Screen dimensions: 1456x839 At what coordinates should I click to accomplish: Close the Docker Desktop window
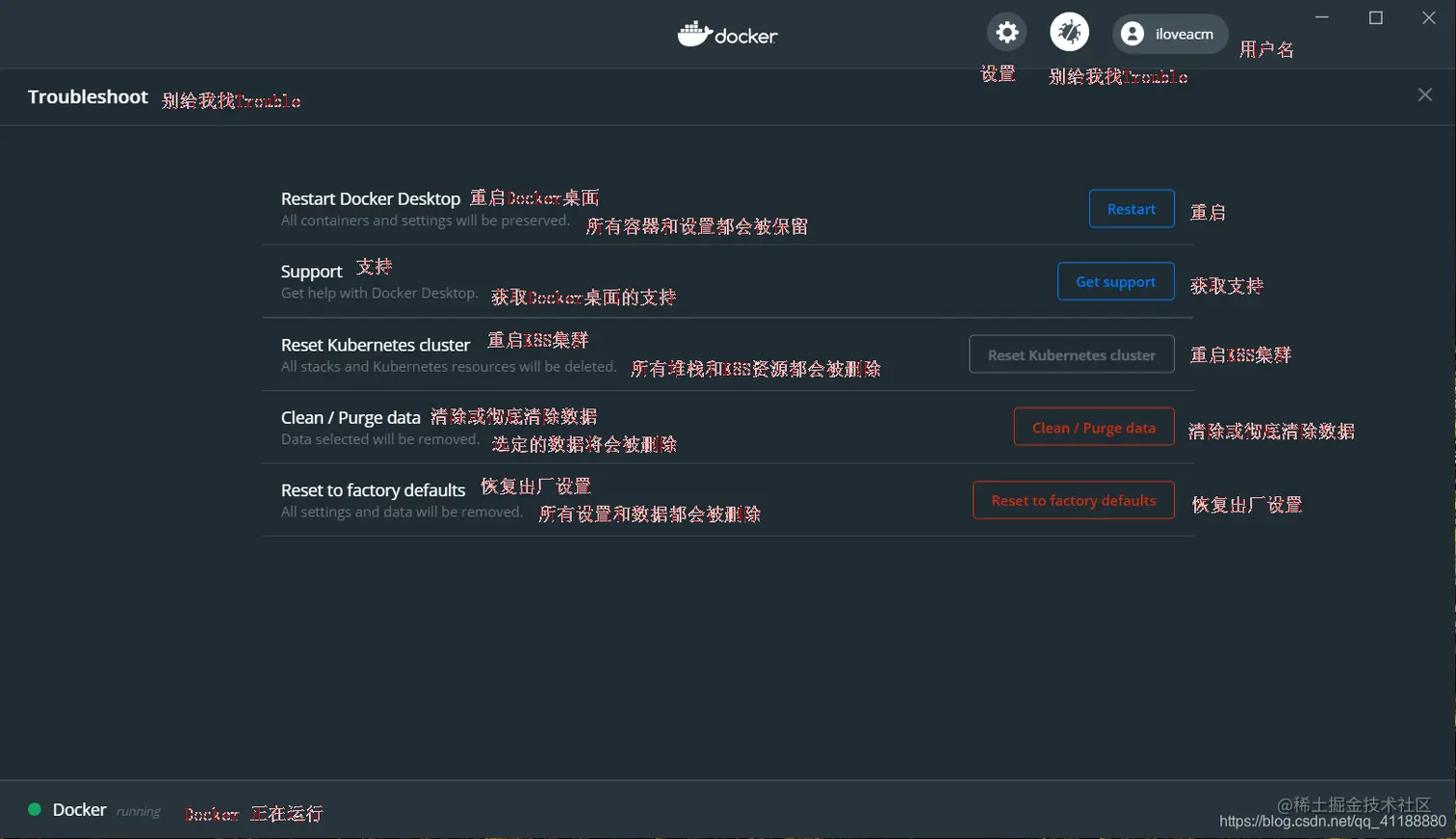point(1429,17)
